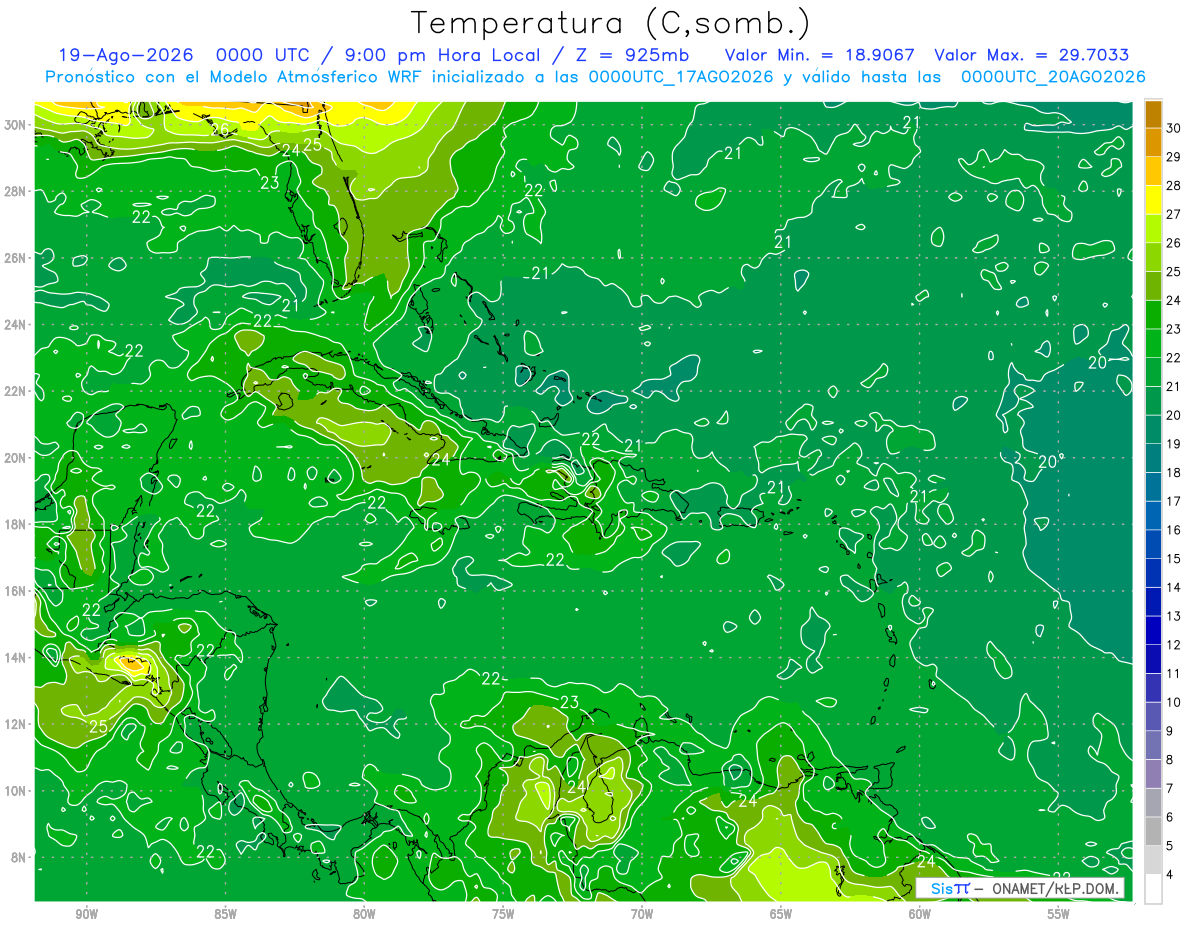Click longitude axis label "70W"
Screen dimensions: 1200x927
tap(642, 914)
